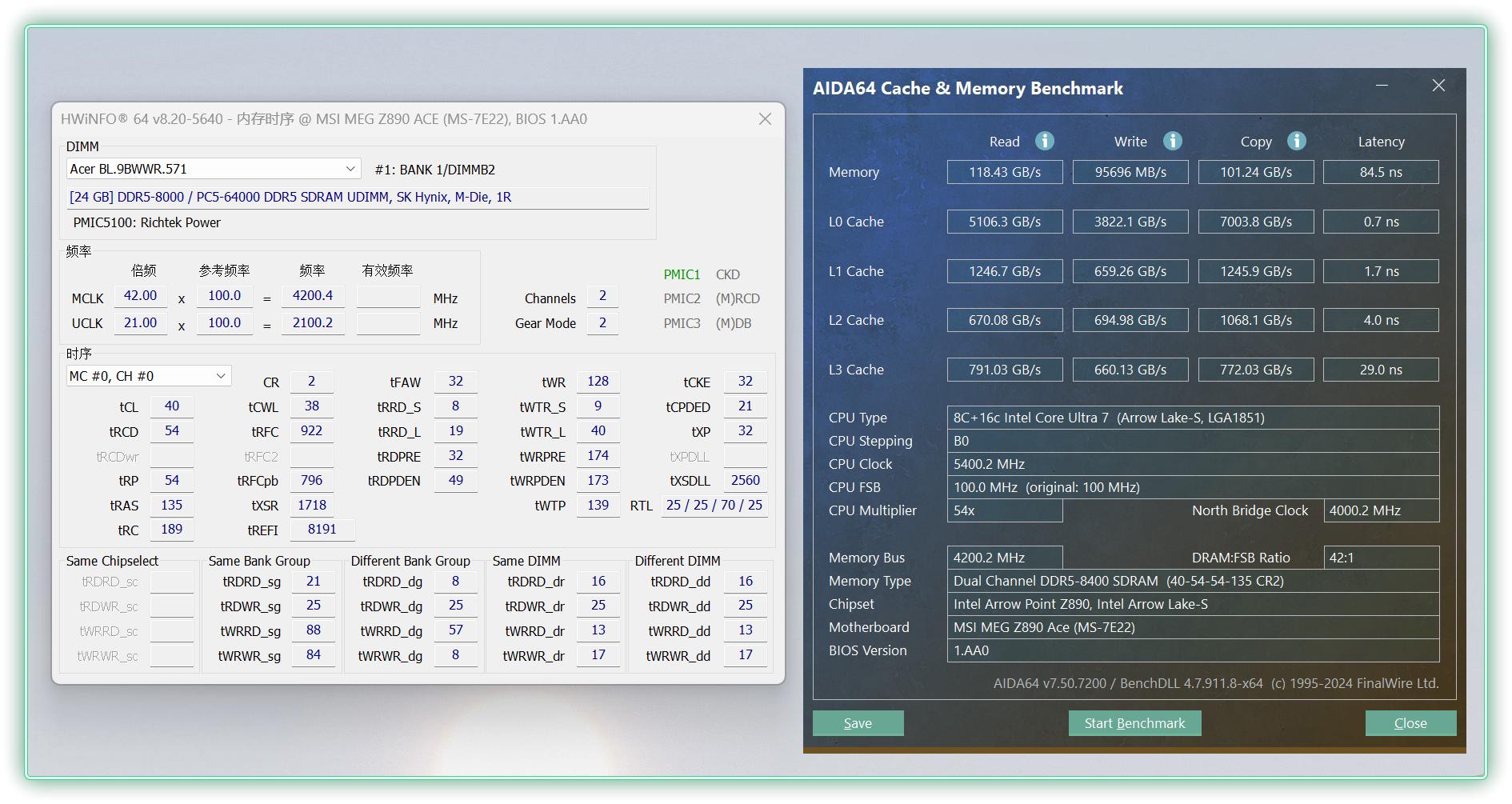Click the CPU Stepping value B0

1193,441
